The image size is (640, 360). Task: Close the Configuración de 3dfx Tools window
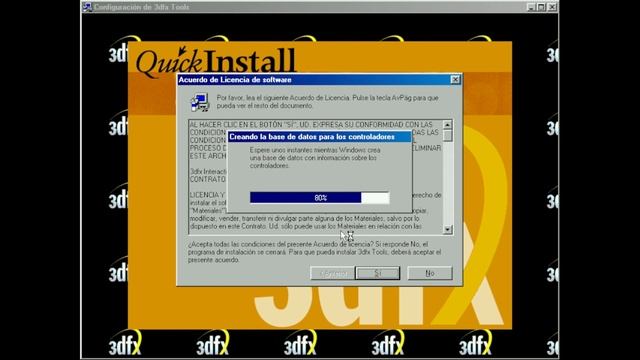[x=552, y=7]
